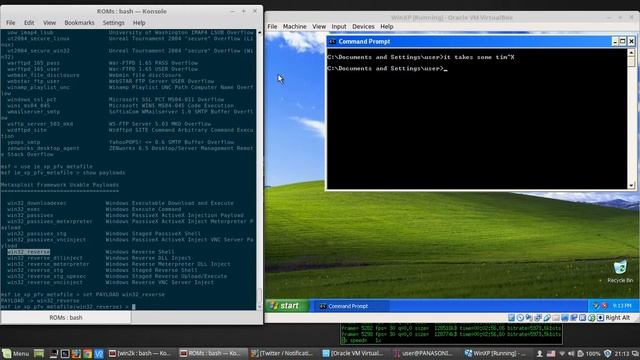Switch to 'win2k : bash' Konsole taskbar window

click(x=140, y=353)
